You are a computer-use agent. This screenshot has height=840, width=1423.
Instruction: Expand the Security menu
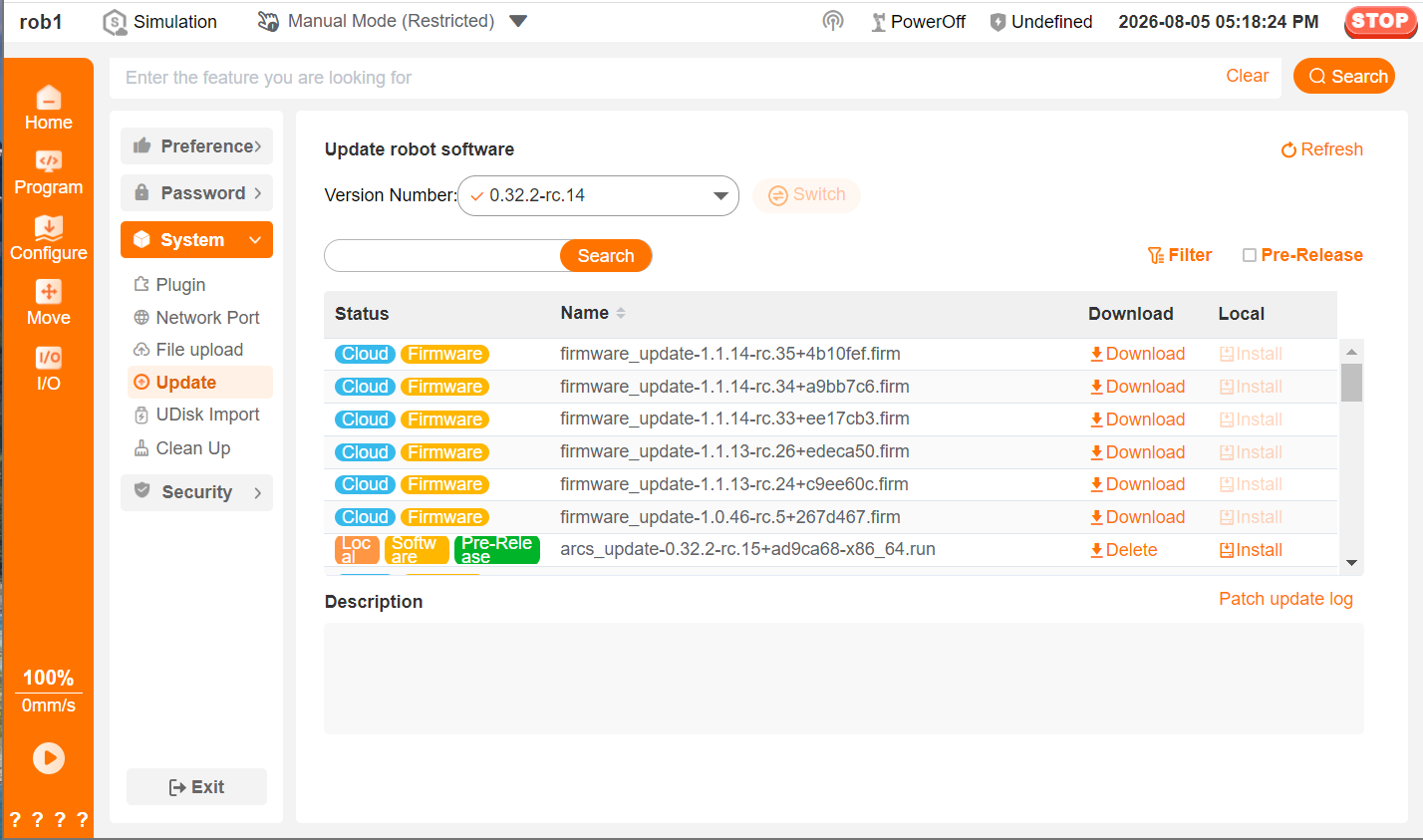click(196, 492)
